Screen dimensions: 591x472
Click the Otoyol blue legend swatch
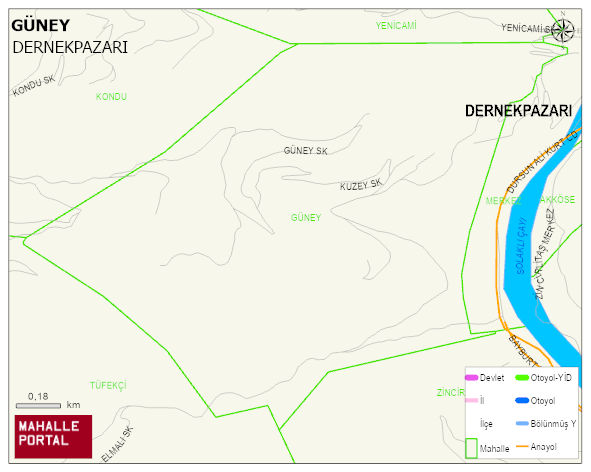(522, 400)
